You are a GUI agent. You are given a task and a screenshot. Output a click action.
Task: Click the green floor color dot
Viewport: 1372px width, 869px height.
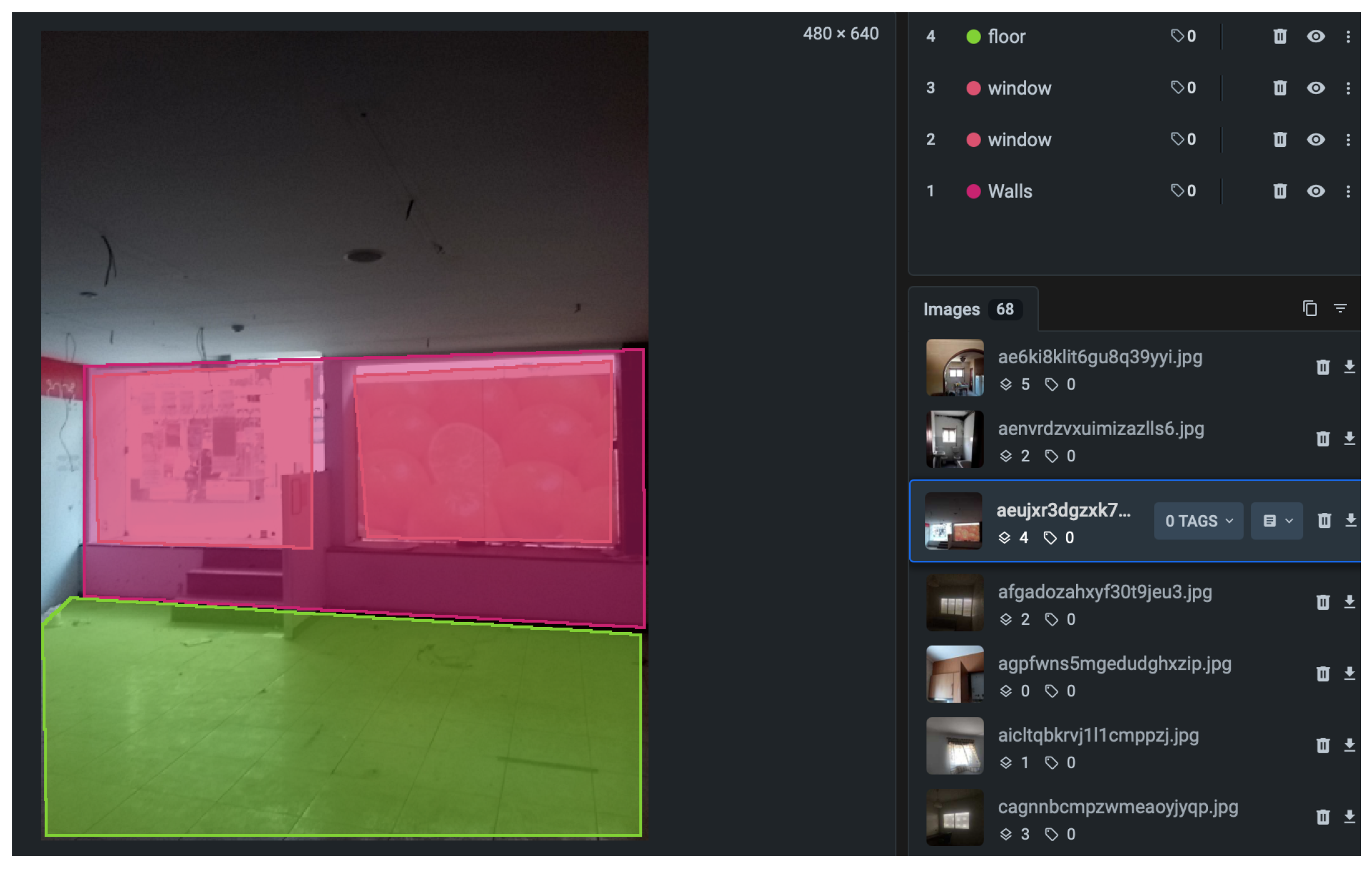(974, 37)
